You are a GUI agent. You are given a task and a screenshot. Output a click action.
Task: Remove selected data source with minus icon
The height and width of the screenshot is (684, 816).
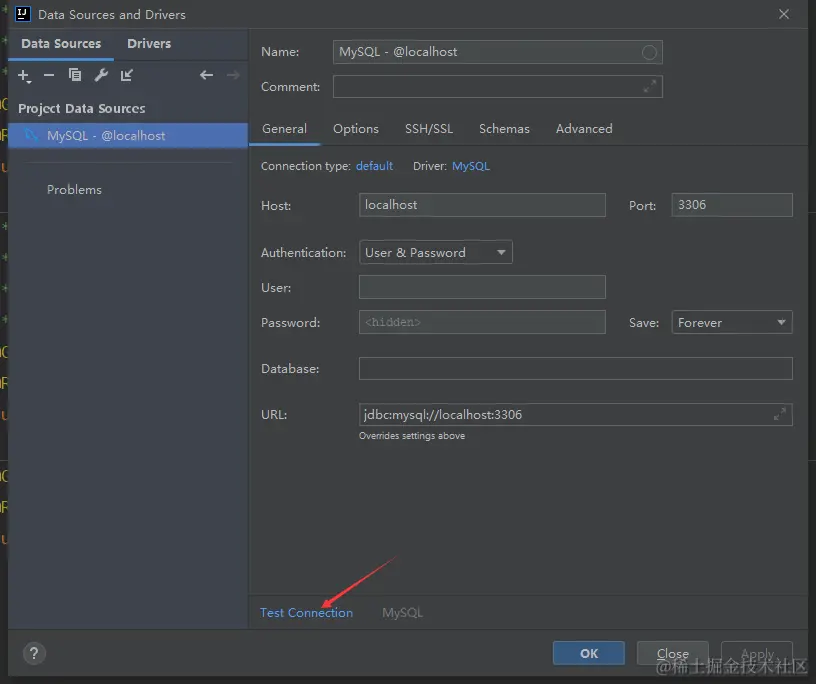point(49,75)
